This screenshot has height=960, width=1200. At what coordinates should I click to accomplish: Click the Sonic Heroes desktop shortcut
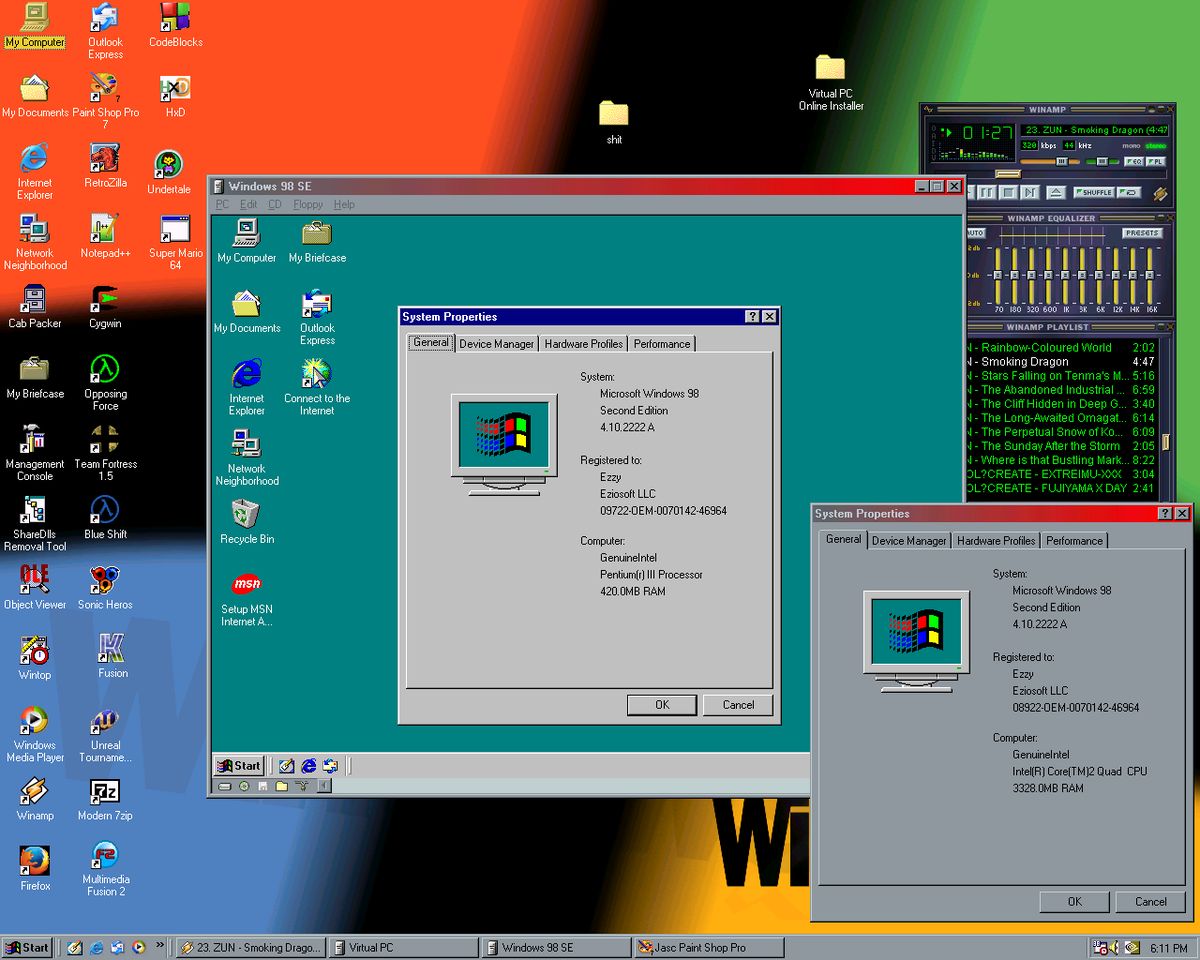[105, 581]
